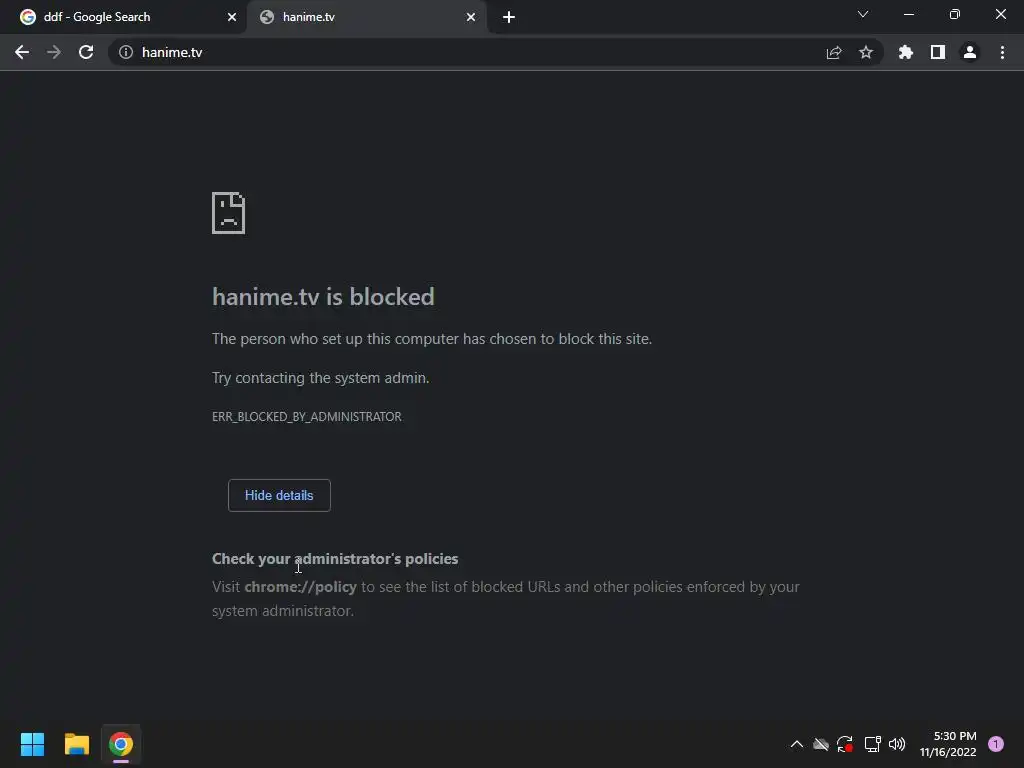1024x768 pixels.
Task: Bookmark this tab with the star icon
Action: click(x=866, y=52)
